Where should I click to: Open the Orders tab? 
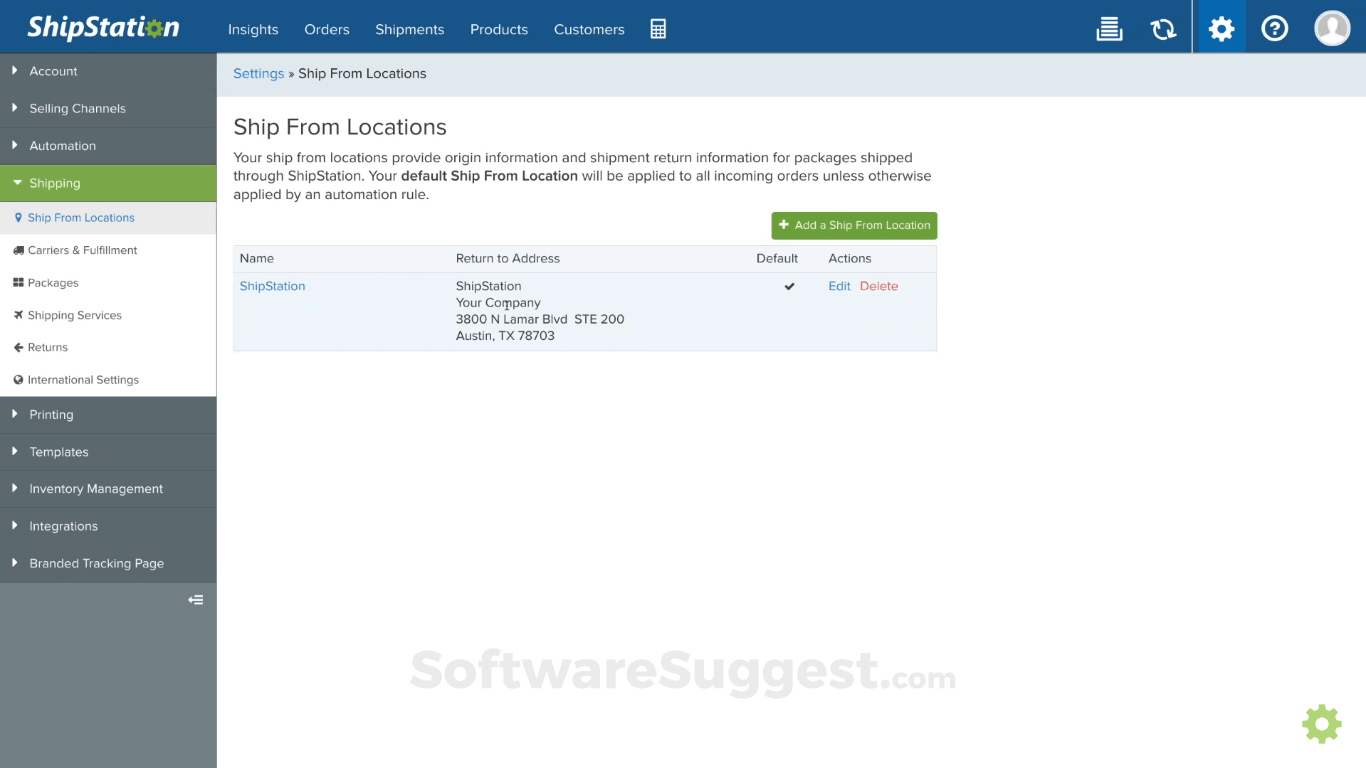(x=327, y=29)
